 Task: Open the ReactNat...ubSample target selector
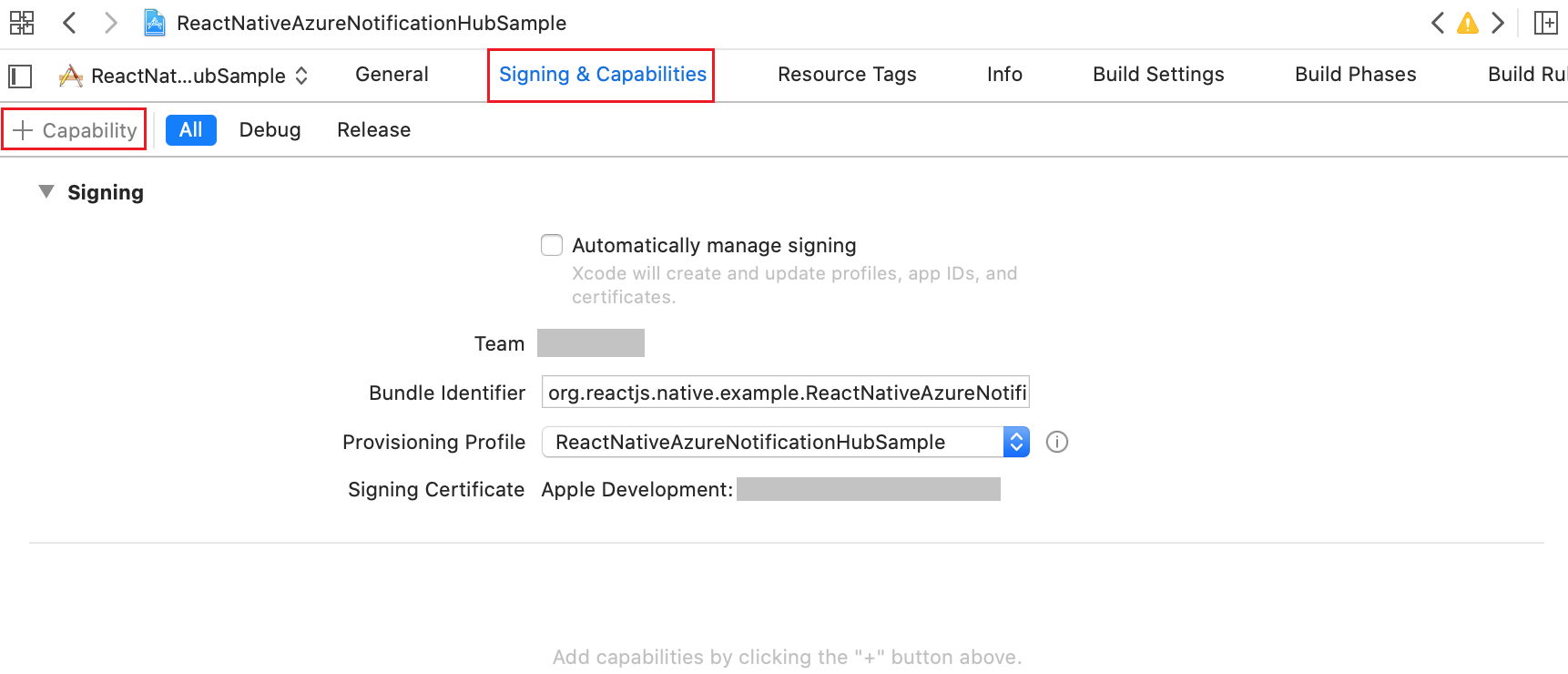(x=185, y=76)
